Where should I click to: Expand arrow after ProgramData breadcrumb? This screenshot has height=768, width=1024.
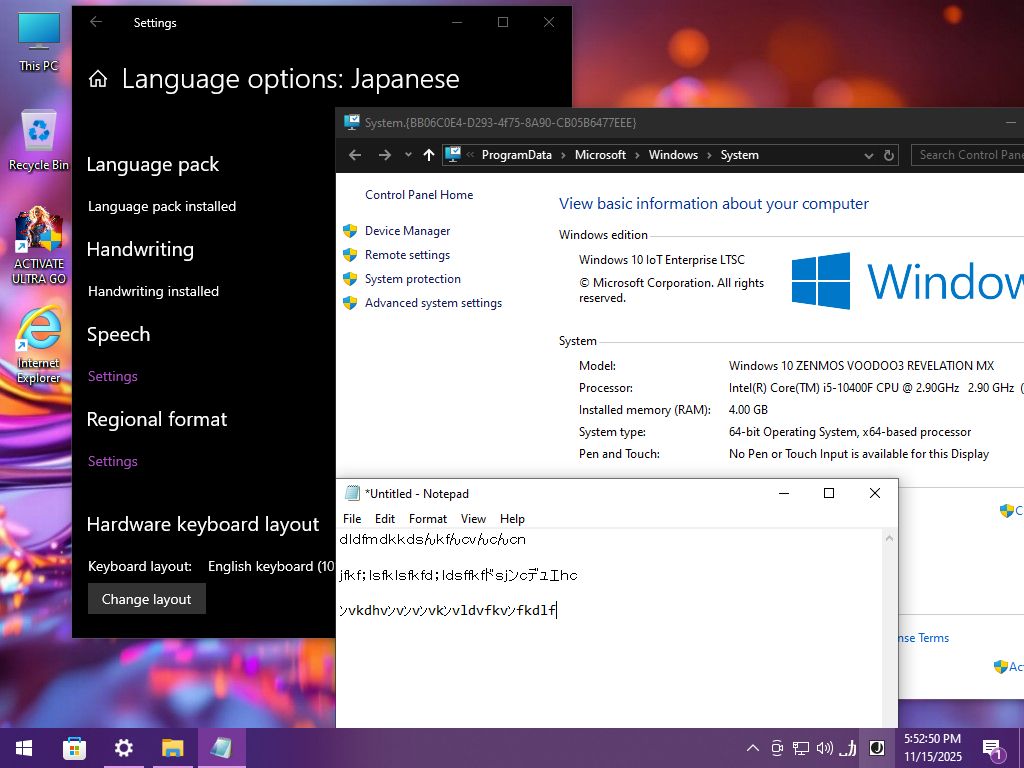point(564,155)
